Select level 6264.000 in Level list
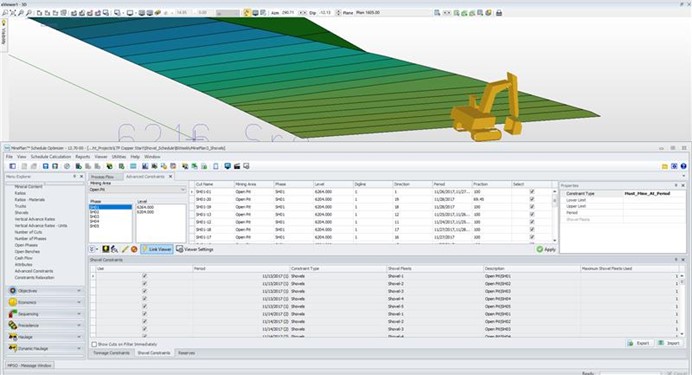The width and height of the screenshot is (692, 375). coord(145,207)
